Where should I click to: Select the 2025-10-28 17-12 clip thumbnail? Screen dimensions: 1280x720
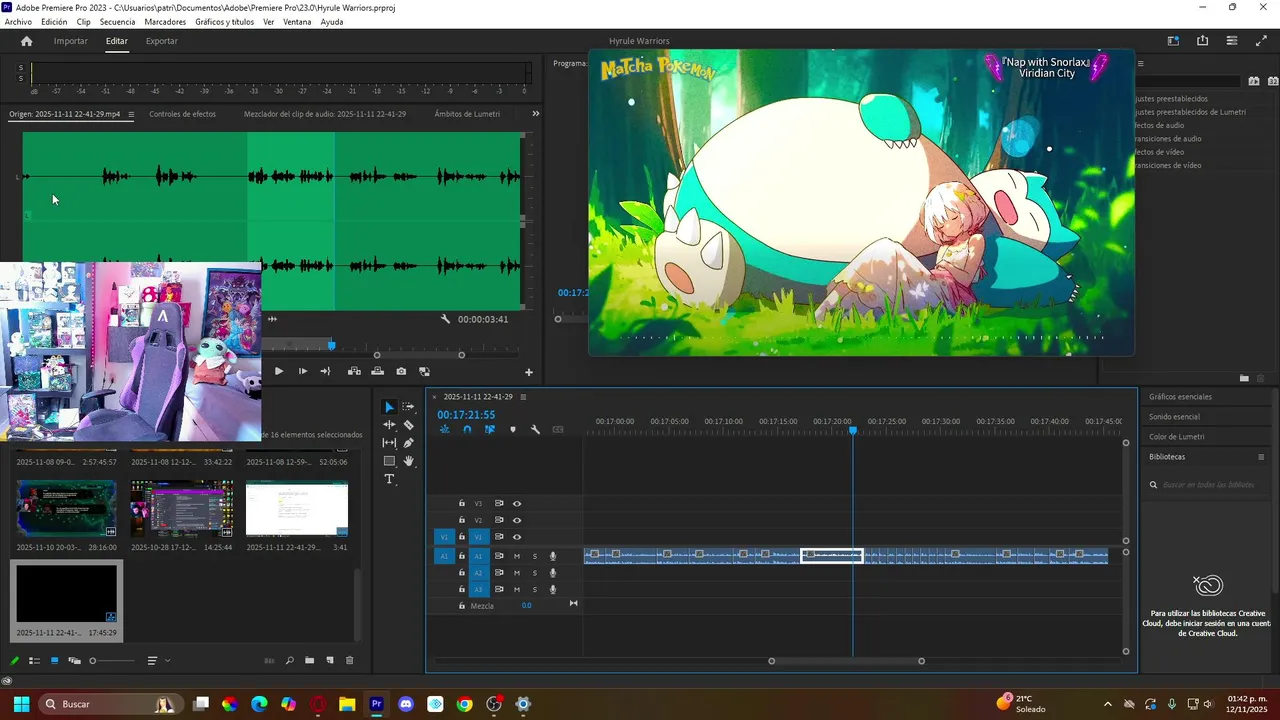(182, 509)
